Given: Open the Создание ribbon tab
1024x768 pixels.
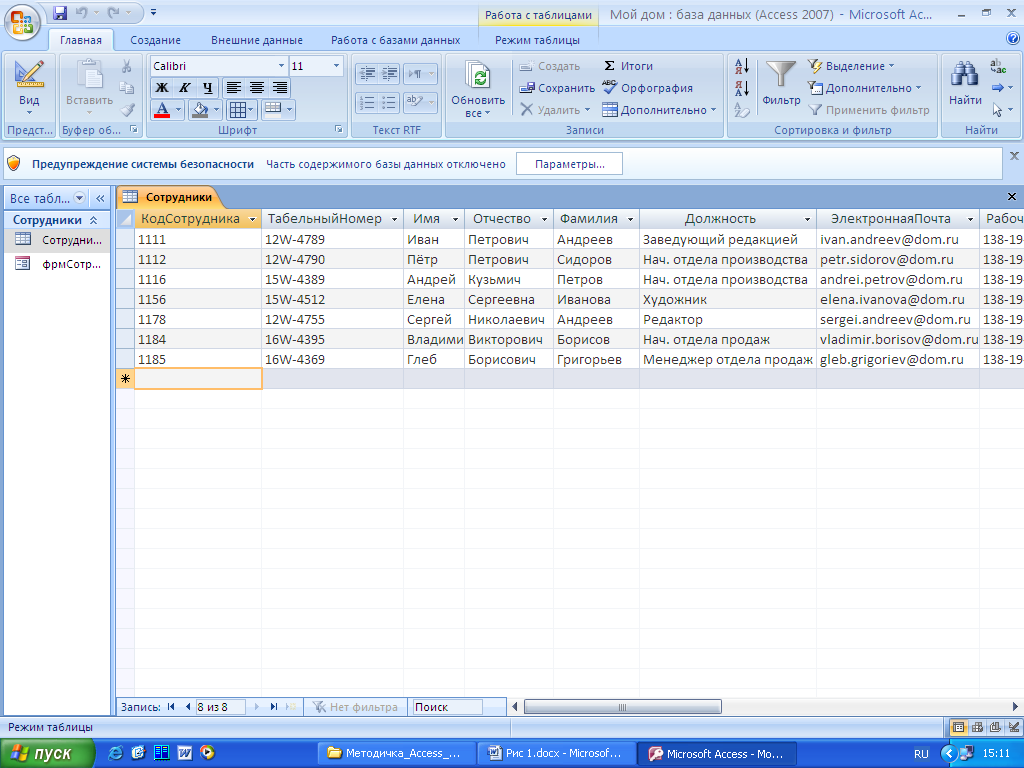Looking at the screenshot, I should [155, 40].
